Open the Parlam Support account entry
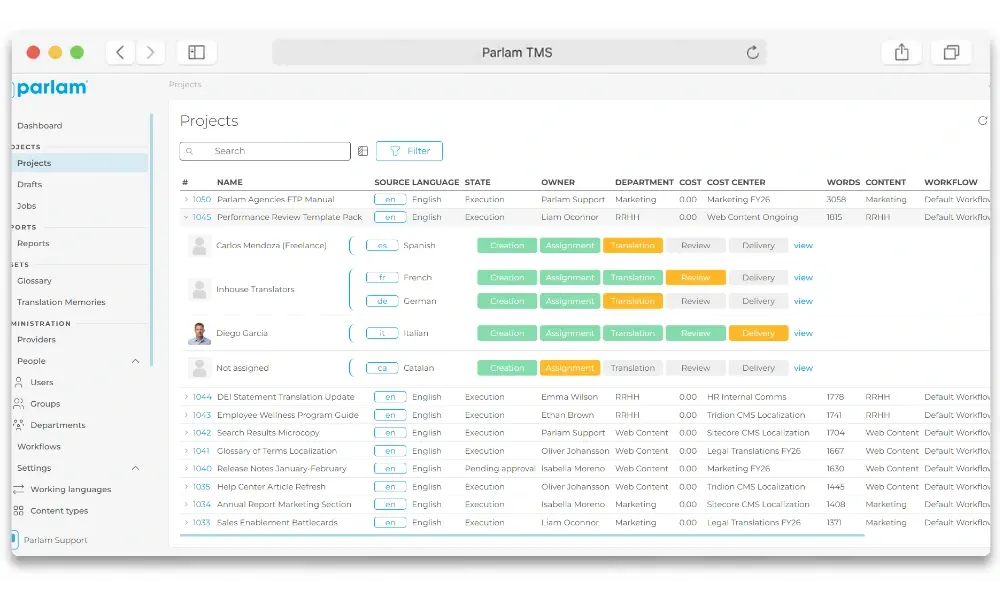1000x600 pixels. [55, 540]
